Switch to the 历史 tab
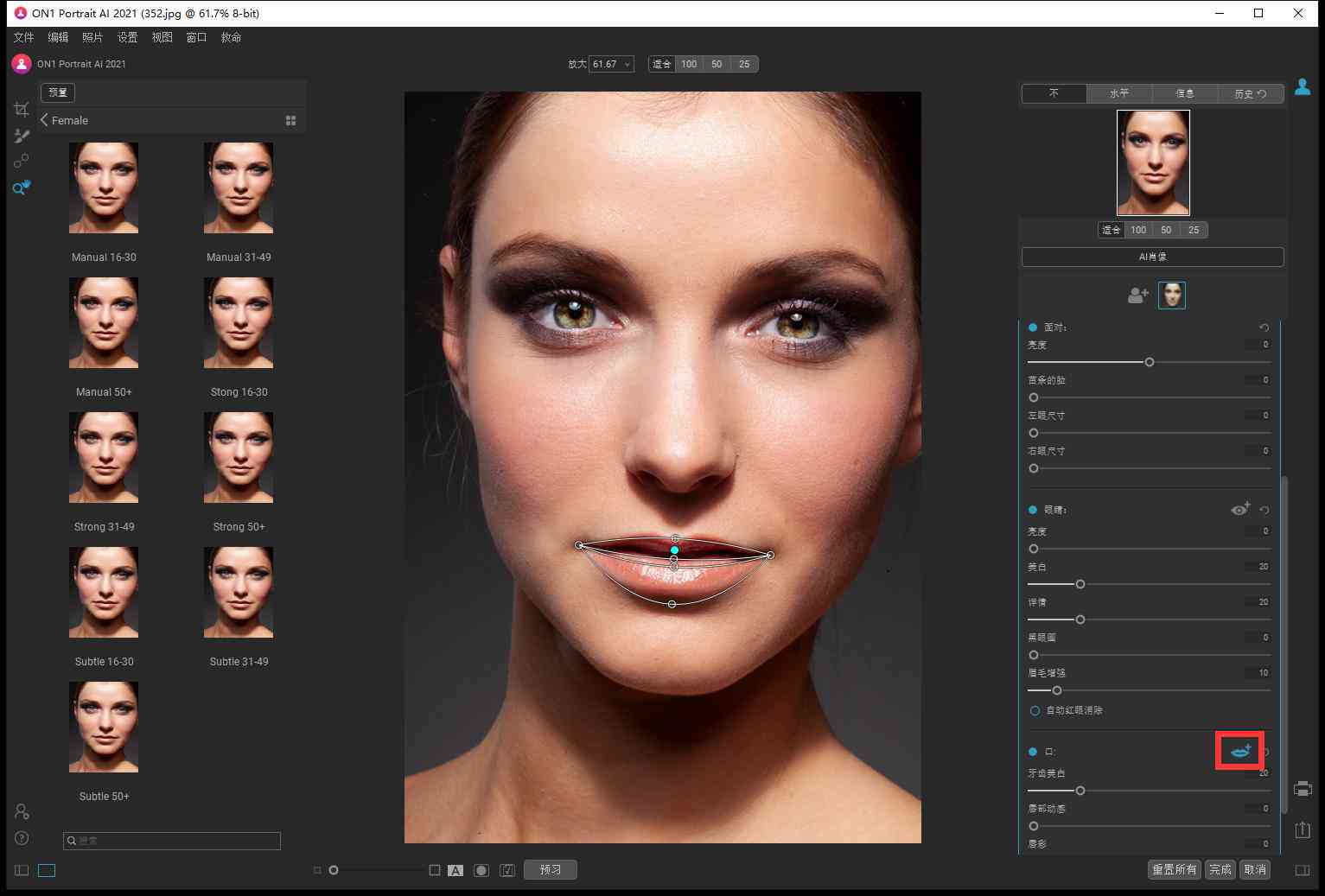Viewport: 1325px width, 896px height. [x=1251, y=93]
